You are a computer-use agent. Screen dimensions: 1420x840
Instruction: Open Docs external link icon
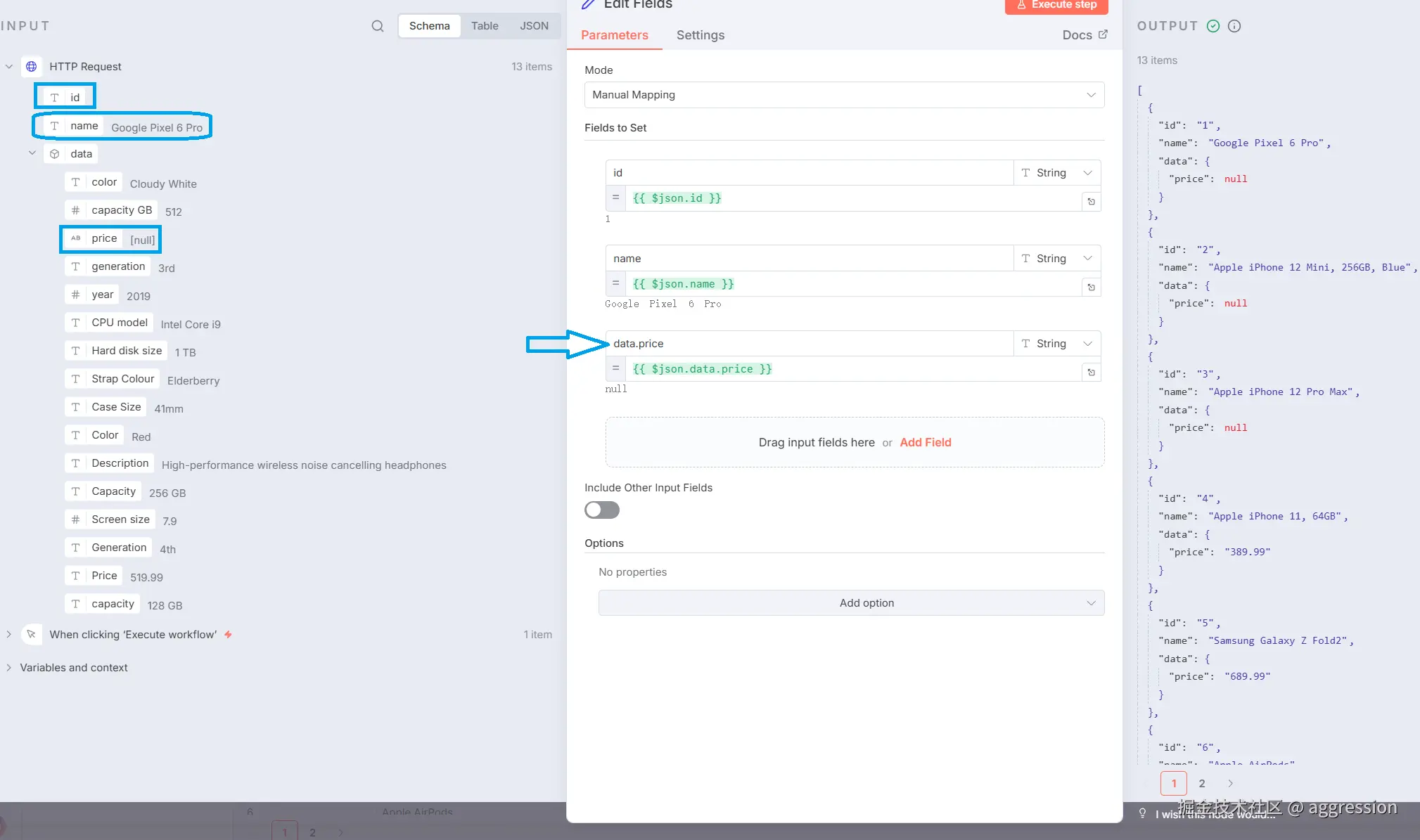1103,34
